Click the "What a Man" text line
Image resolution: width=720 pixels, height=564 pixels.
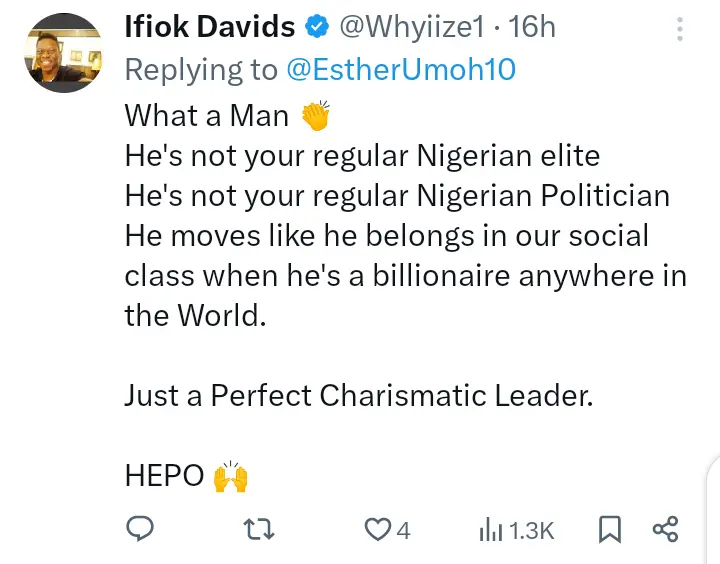coord(206,116)
